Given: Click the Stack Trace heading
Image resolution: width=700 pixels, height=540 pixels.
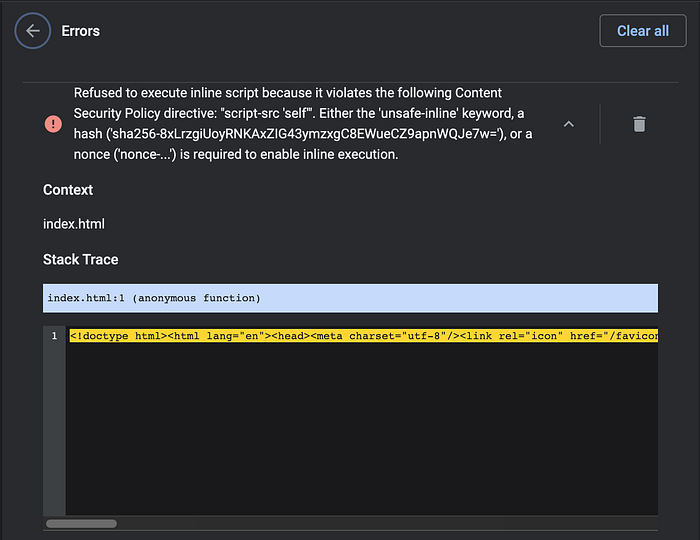Looking at the screenshot, I should click(x=80, y=259).
